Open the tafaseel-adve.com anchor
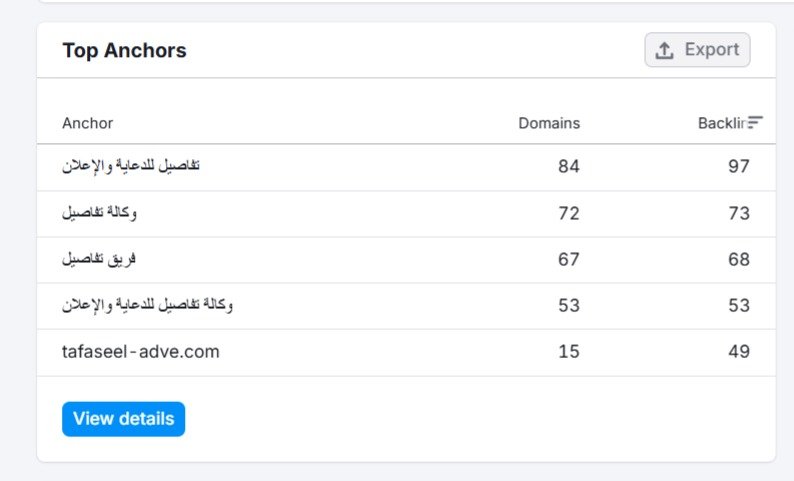Viewport: 794px width, 481px height. (141, 352)
